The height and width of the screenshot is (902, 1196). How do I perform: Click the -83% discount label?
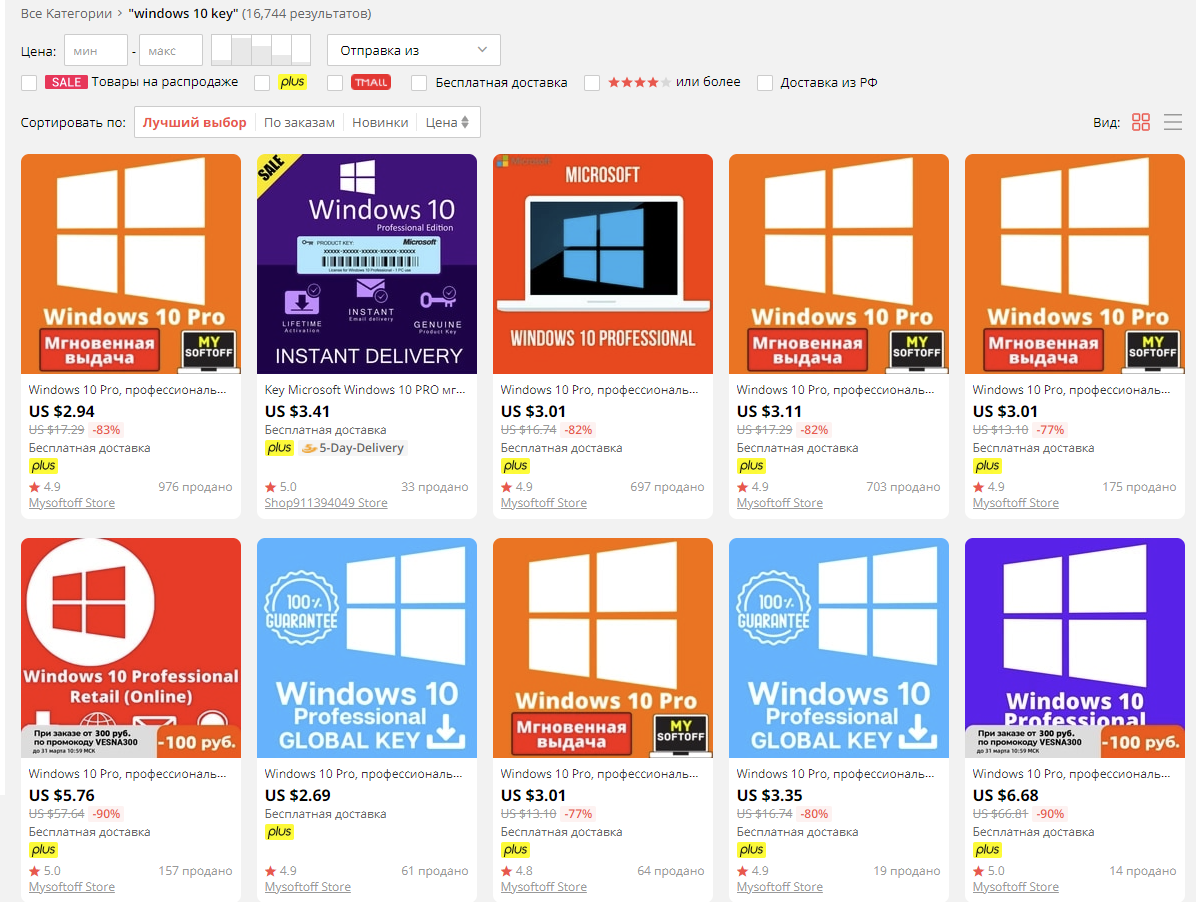(106, 430)
